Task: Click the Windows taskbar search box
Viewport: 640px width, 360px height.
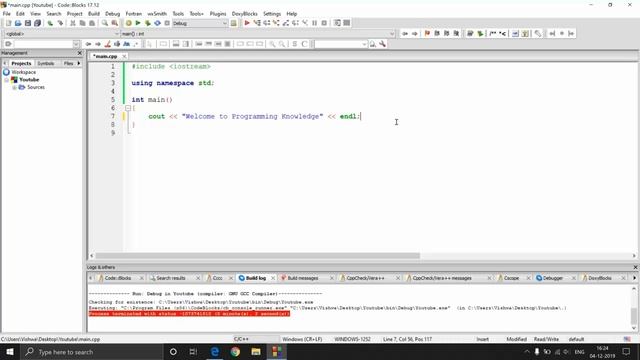Action: coord(92,352)
